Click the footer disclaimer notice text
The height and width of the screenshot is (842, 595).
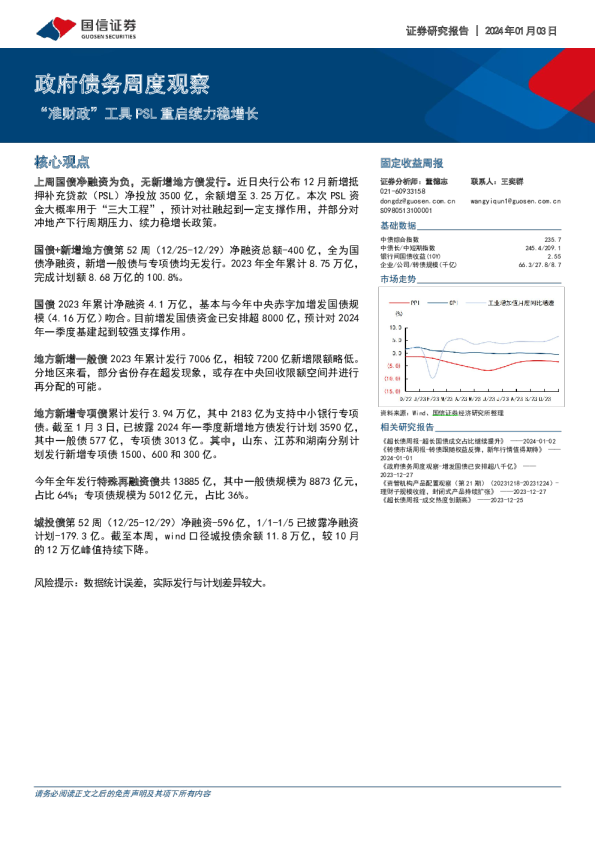(x=122, y=794)
